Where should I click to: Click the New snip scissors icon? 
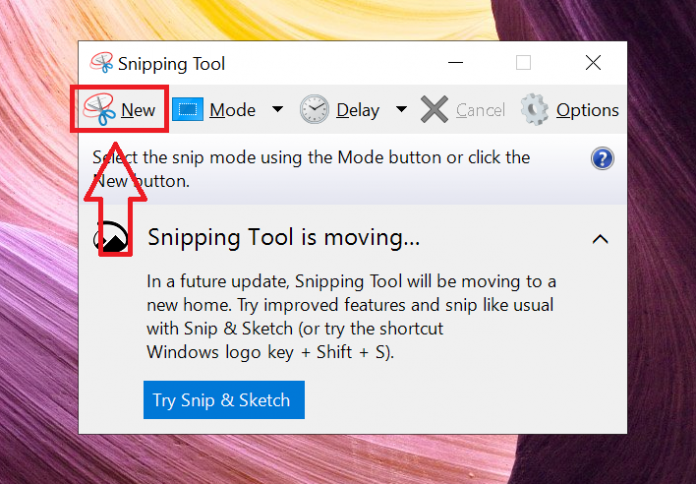click(99, 109)
